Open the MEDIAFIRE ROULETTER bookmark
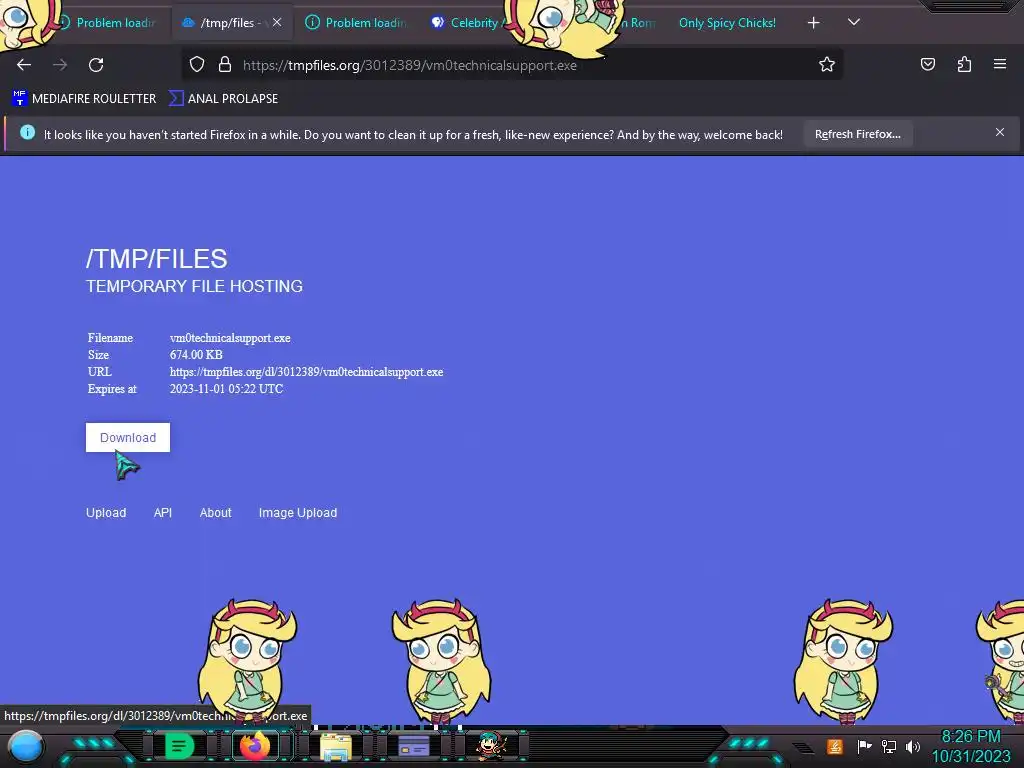Screen dimensions: 1024x768 coord(84,99)
